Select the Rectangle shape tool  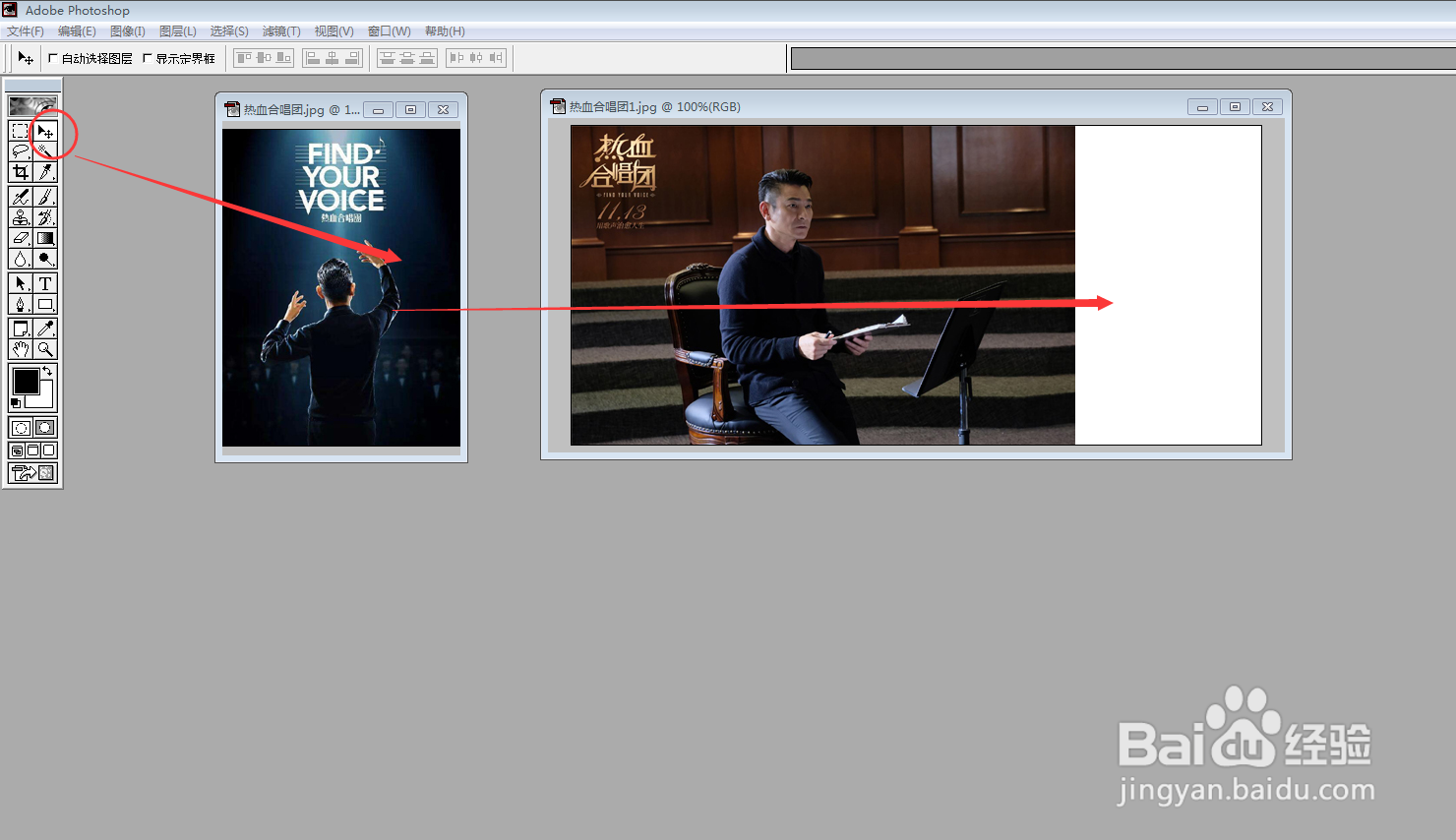pos(45,304)
